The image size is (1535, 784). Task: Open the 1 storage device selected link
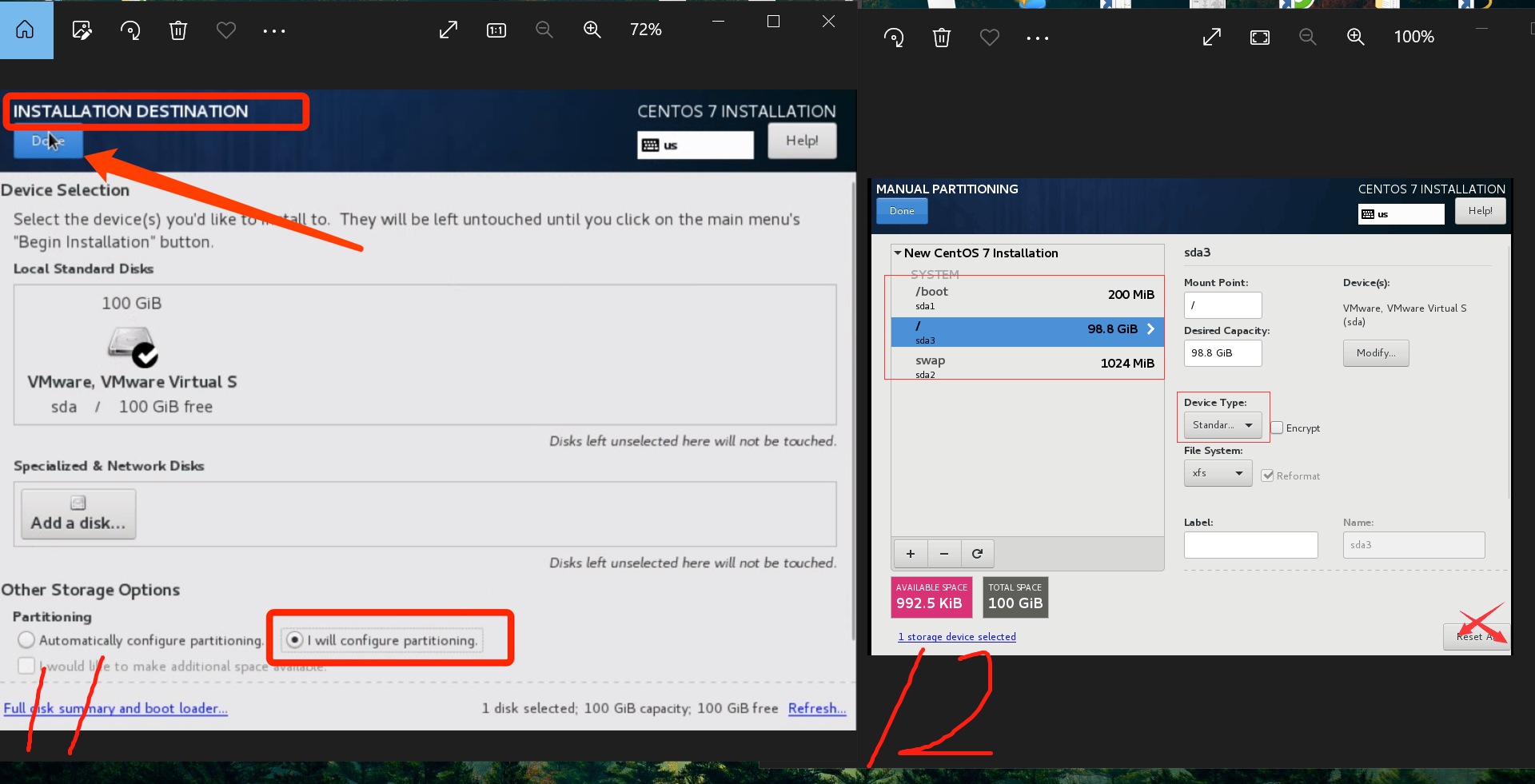coord(957,637)
